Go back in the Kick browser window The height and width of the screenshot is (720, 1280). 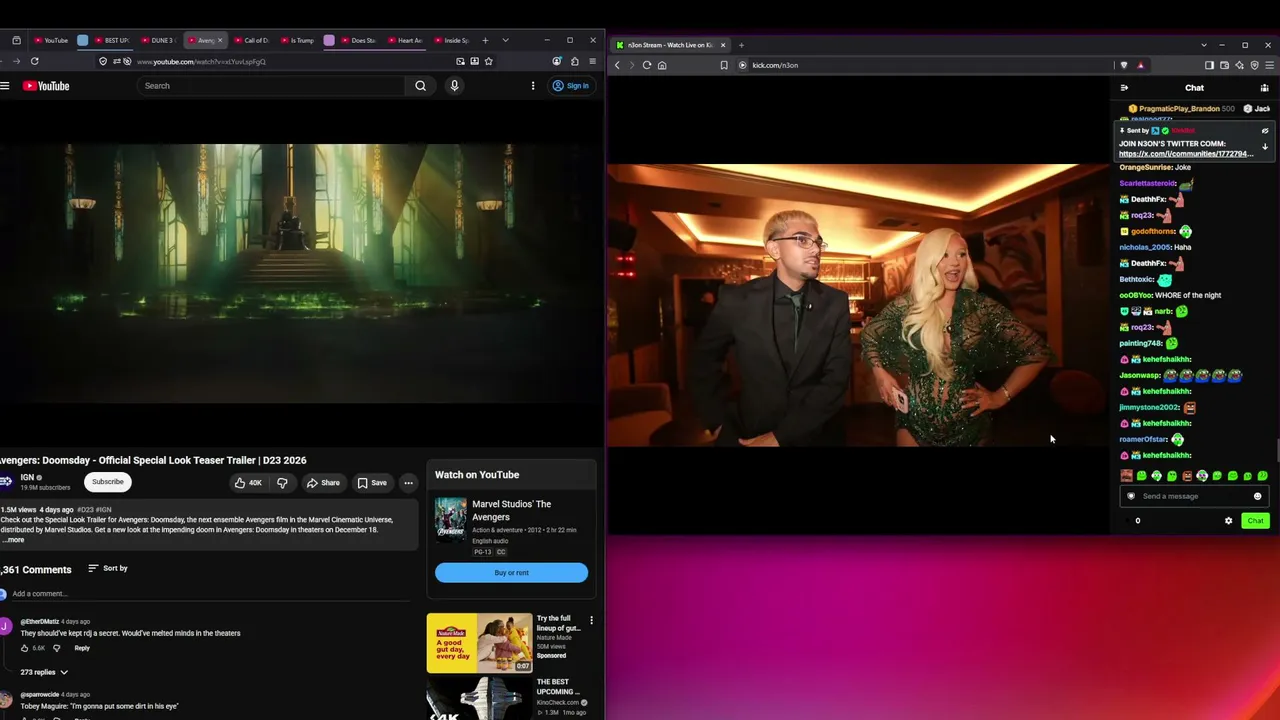tap(617, 65)
